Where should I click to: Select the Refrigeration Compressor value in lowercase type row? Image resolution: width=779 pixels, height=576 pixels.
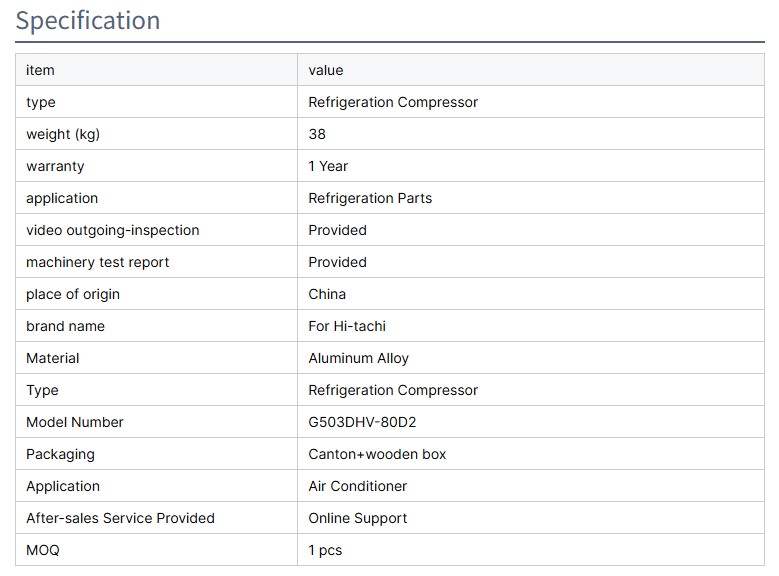coord(393,102)
